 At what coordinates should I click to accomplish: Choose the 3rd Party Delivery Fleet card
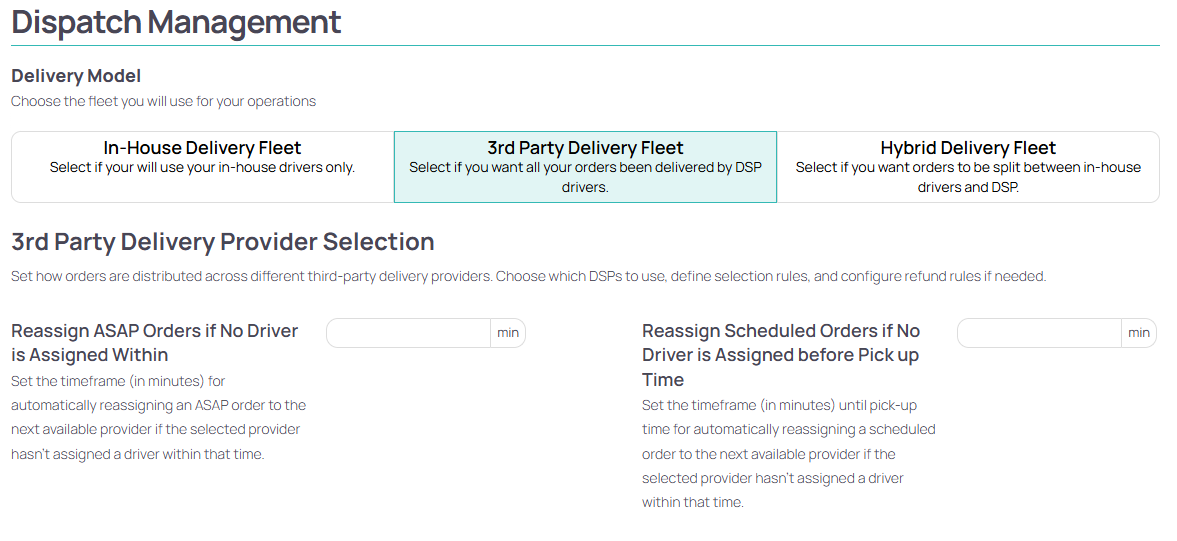585,167
